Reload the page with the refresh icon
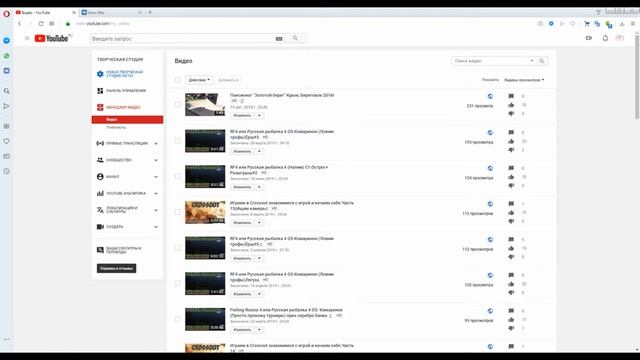Viewport: 640px width, 360px height. pyautogui.click(x=41, y=24)
